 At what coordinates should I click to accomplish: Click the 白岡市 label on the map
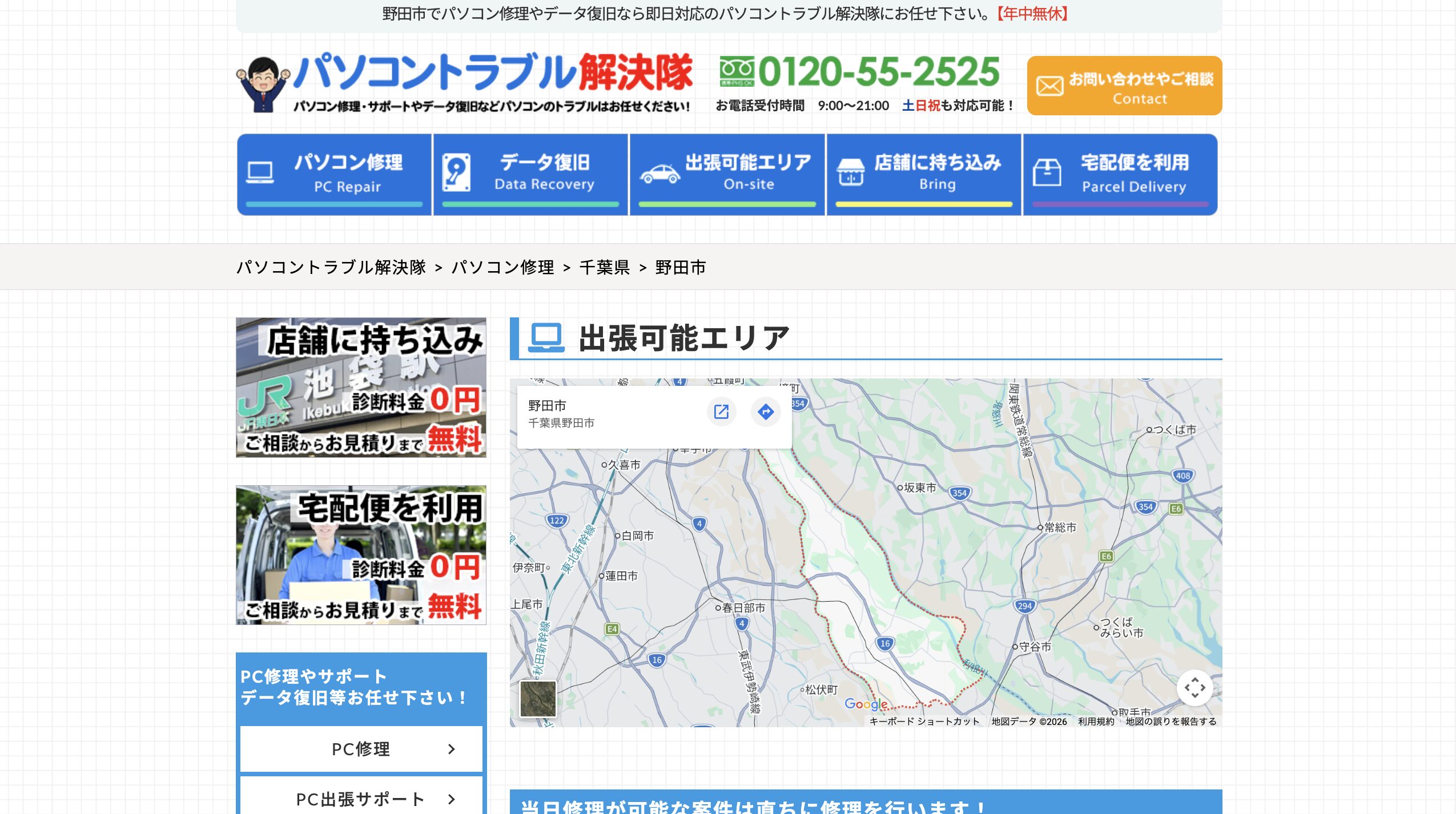tap(637, 535)
